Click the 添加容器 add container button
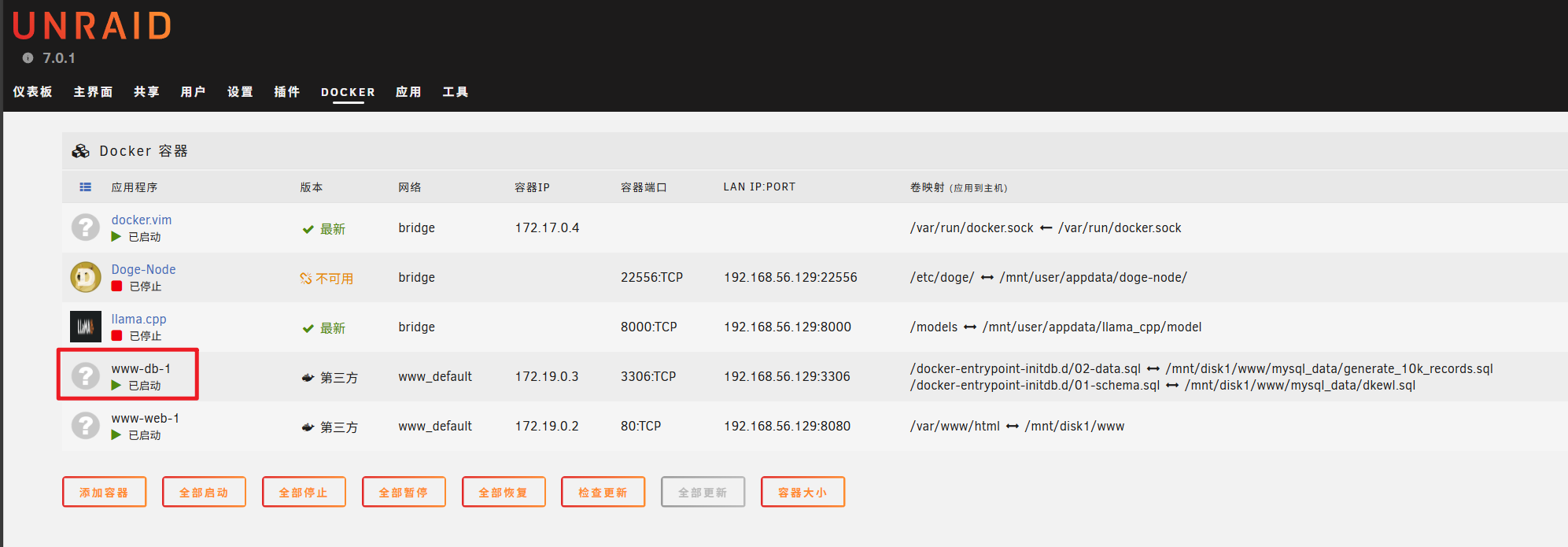The height and width of the screenshot is (547, 1568). (x=105, y=492)
